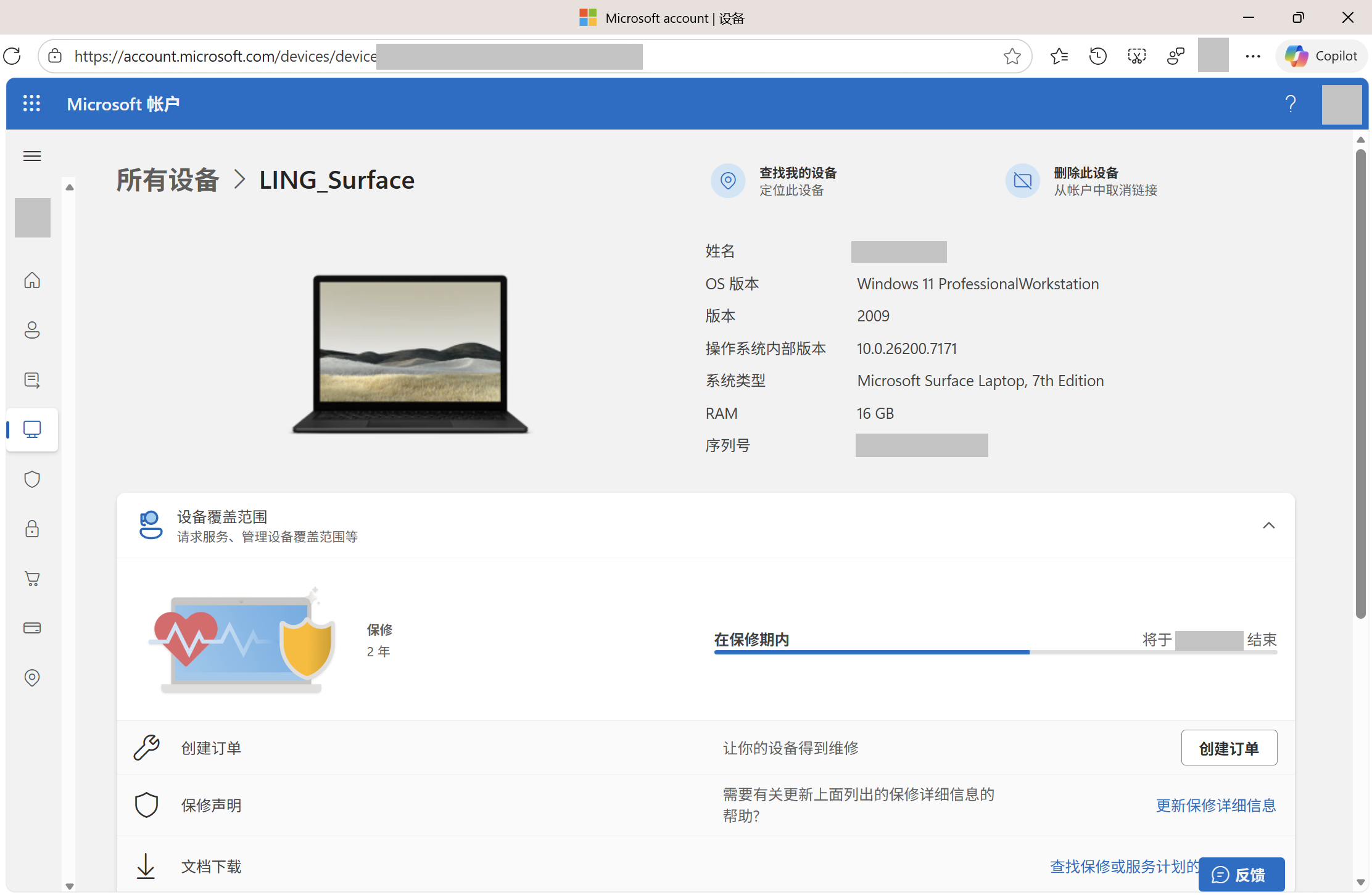
Task: Click the build number '10.0.26200.7171'
Action: [x=907, y=349]
